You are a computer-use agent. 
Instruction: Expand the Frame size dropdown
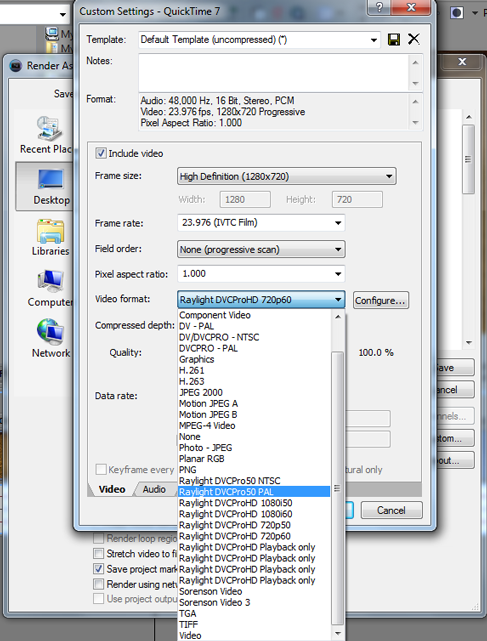[287, 176]
